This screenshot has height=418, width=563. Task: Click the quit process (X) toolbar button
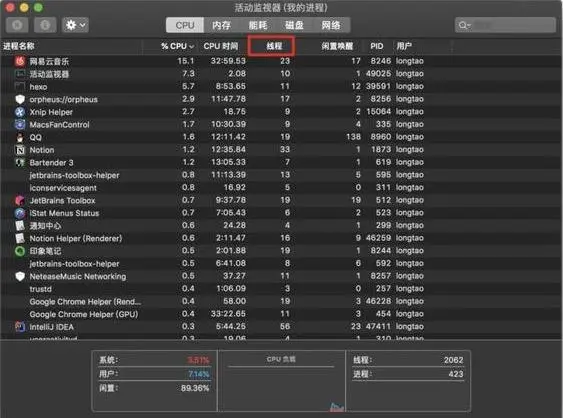[x=17, y=25]
